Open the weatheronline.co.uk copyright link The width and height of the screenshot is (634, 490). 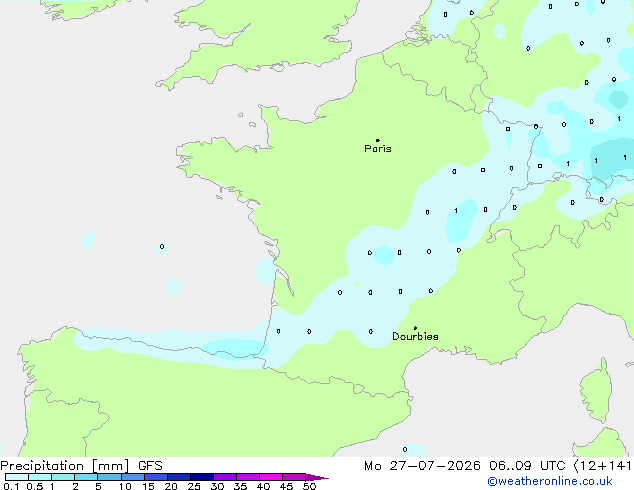coord(550,481)
